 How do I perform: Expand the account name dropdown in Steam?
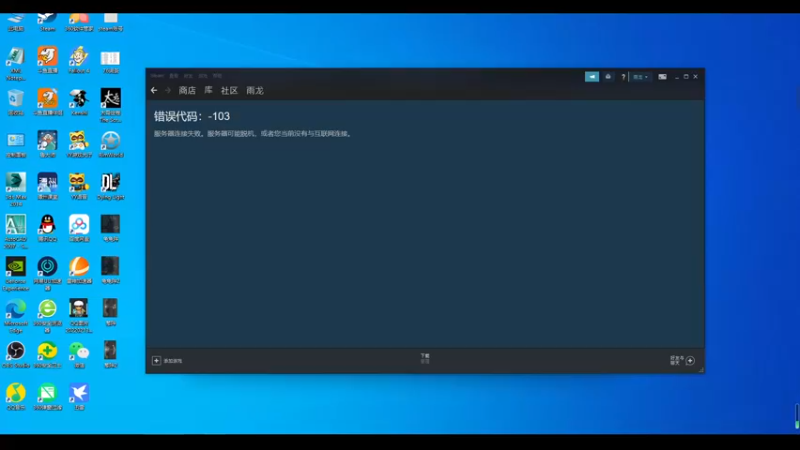(640, 77)
